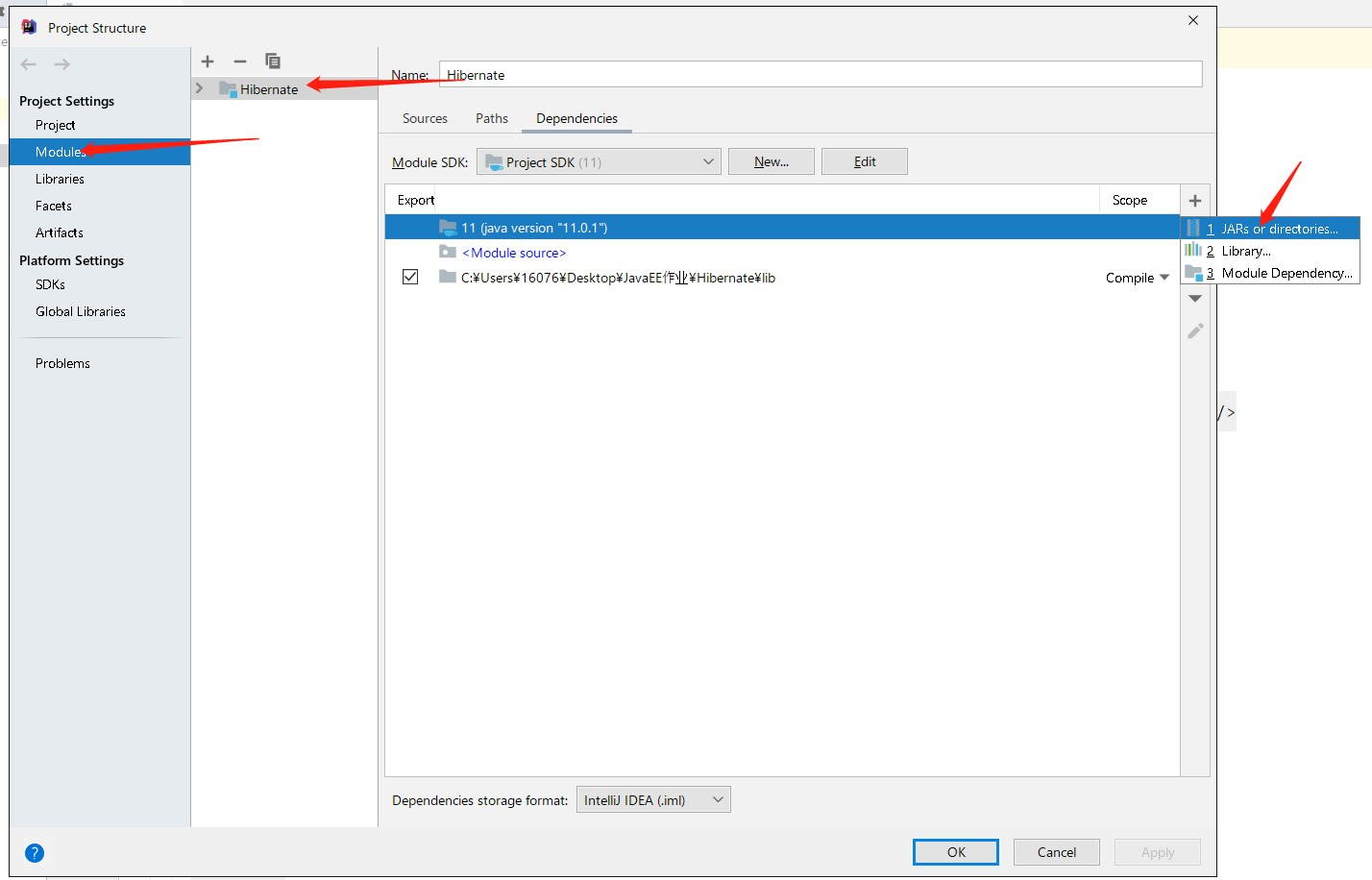Viewport: 1372px width, 880px height.
Task: Click the Hibernate module folder icon
Action: tap(228, 89)
